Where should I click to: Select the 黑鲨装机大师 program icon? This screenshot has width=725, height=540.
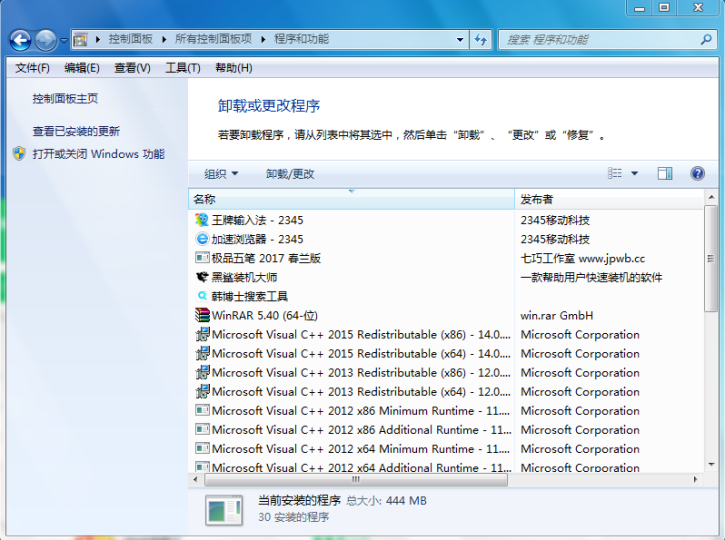click(x=202, y=277)
